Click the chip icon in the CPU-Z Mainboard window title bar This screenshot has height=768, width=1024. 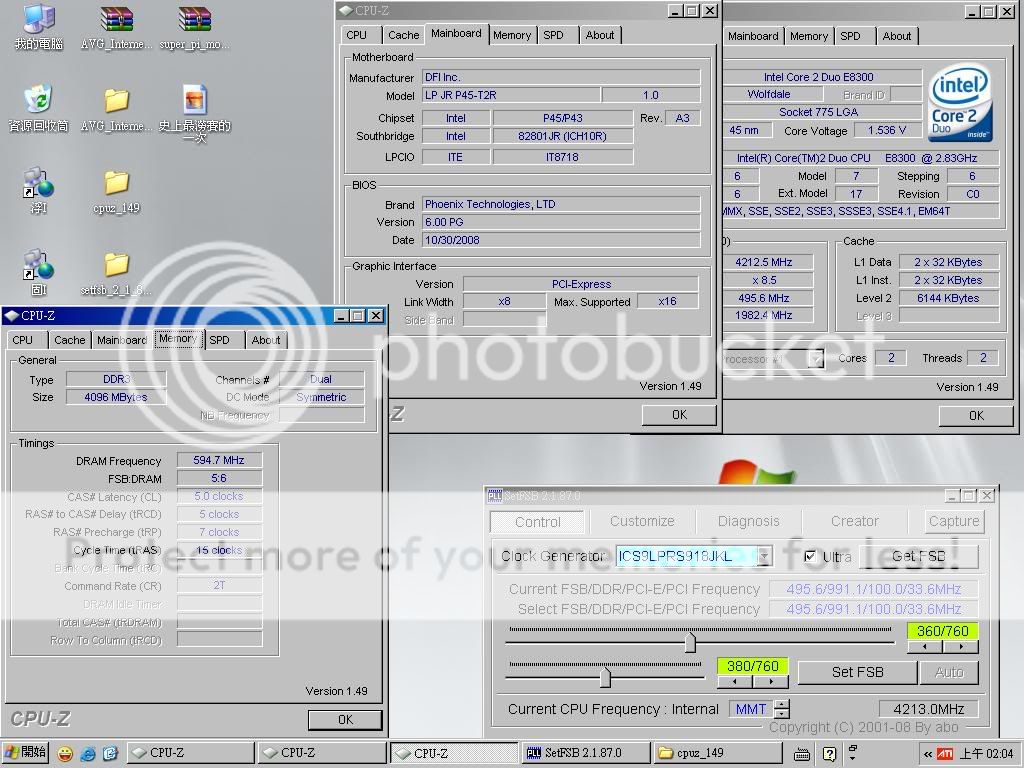point(346,10)
